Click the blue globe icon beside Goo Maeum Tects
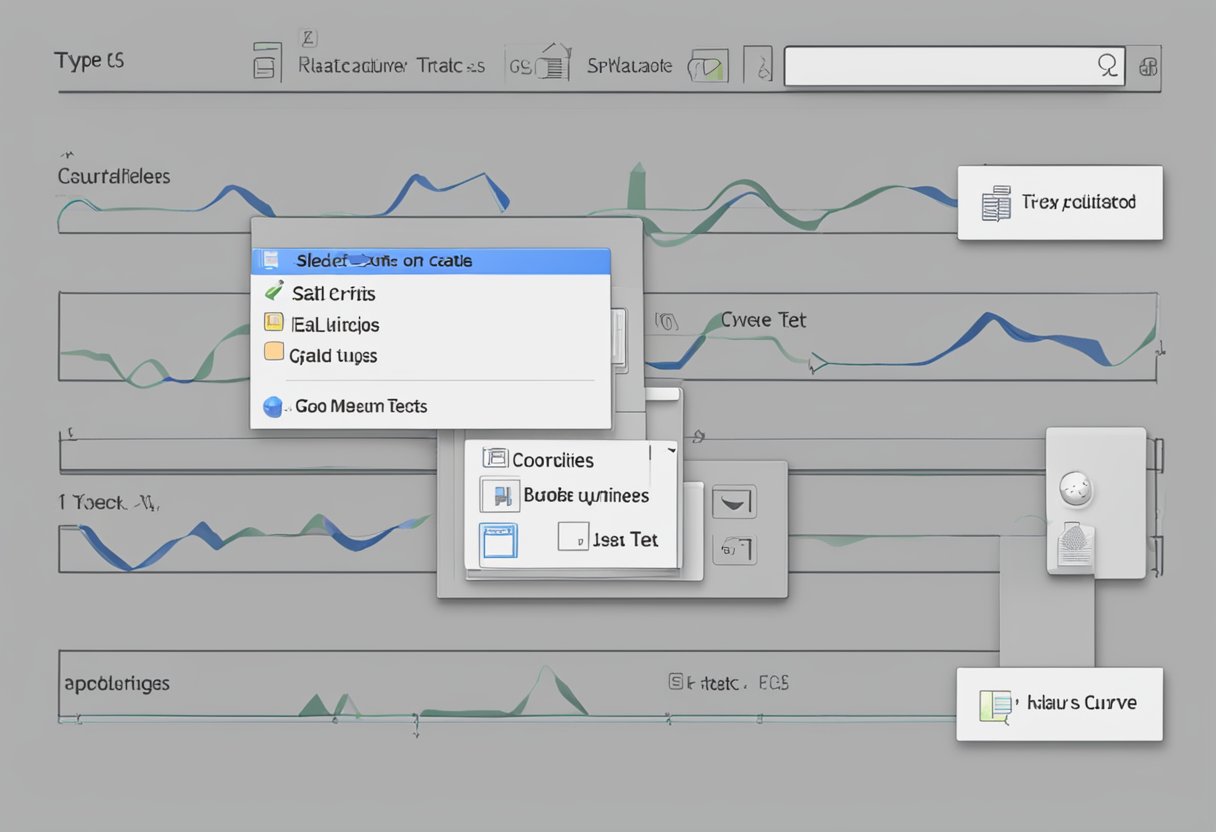This screenshot has width=1216, height=832. point(273,407)
